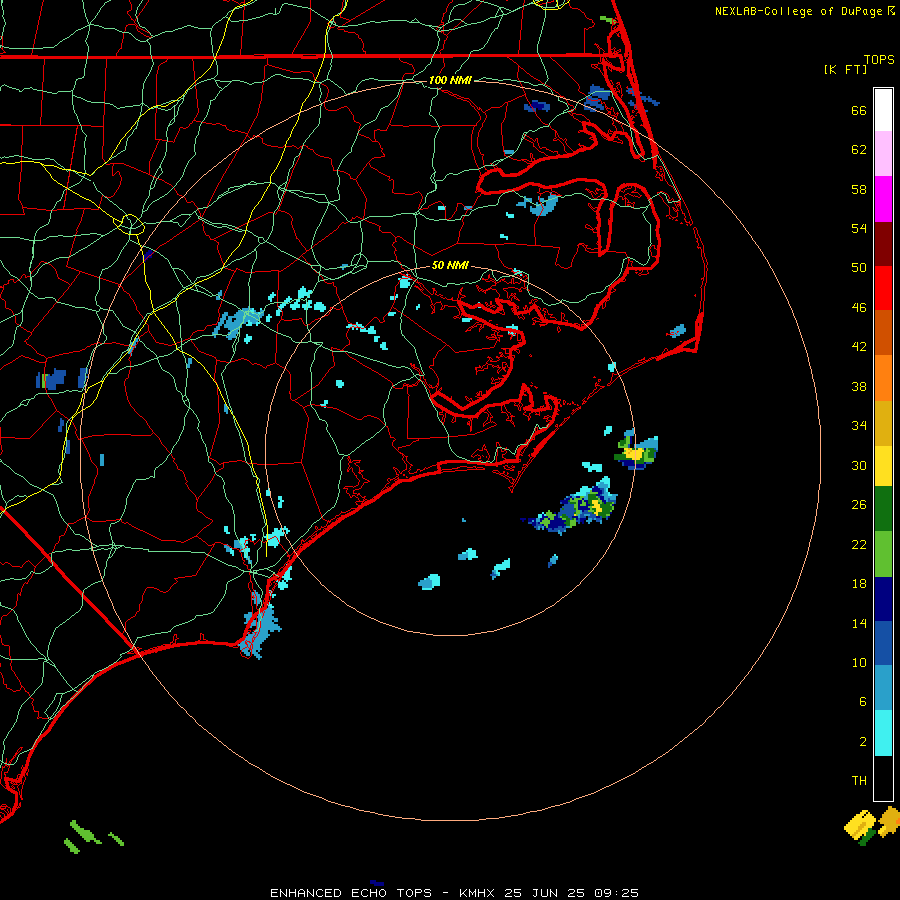900x900 pixels.
Task: Click the "KMHX" station identifier
Action: [479, 893]
